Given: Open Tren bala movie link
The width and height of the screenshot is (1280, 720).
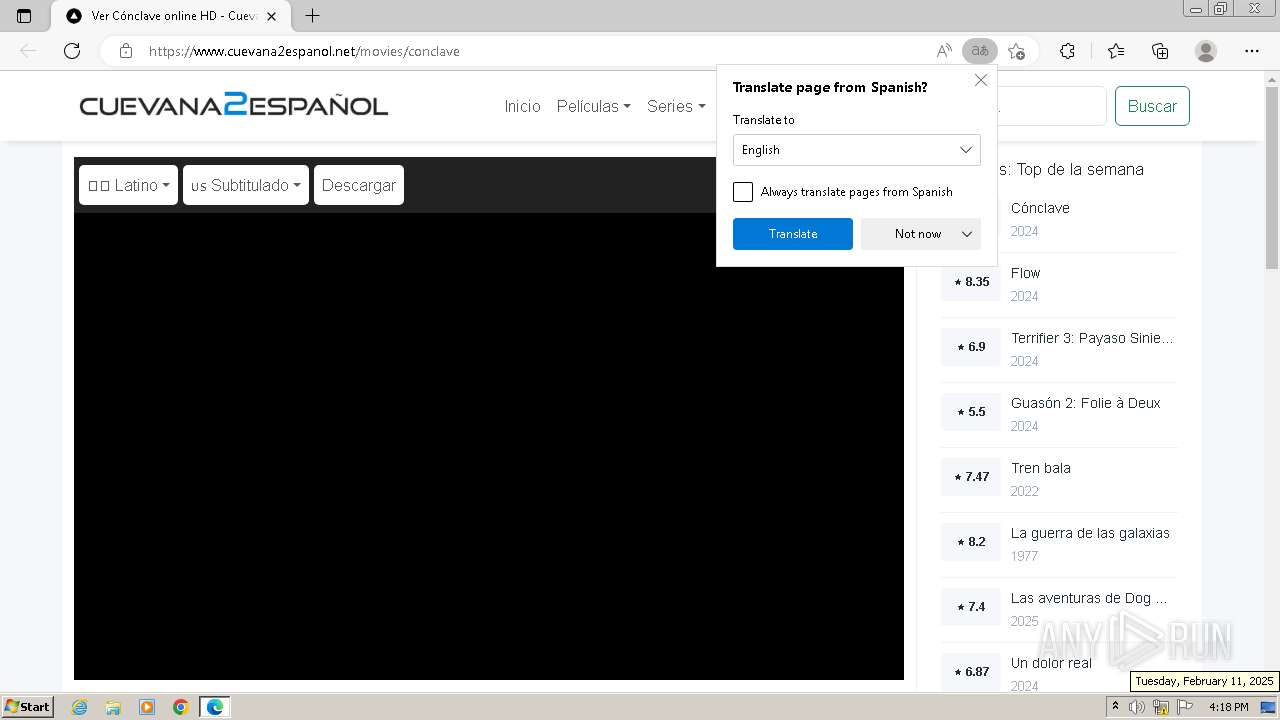Looking at the screenshot, I should pos(1040,468).
